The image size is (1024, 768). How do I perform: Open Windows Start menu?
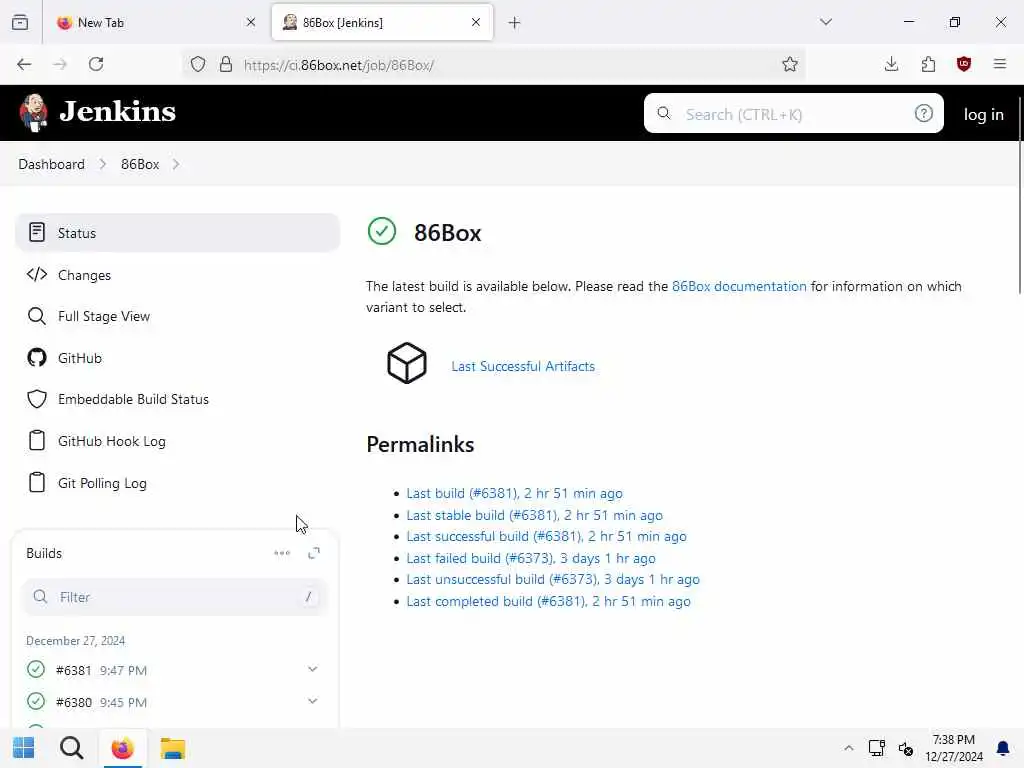click(24, 748)
